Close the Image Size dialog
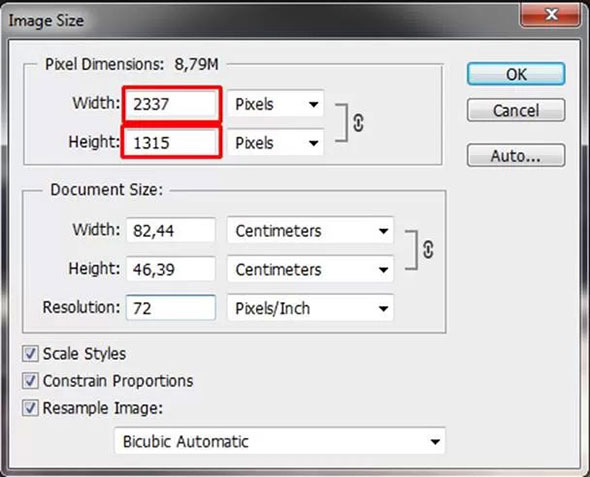This screenshot has height=477, width=590. coord(551,15)
